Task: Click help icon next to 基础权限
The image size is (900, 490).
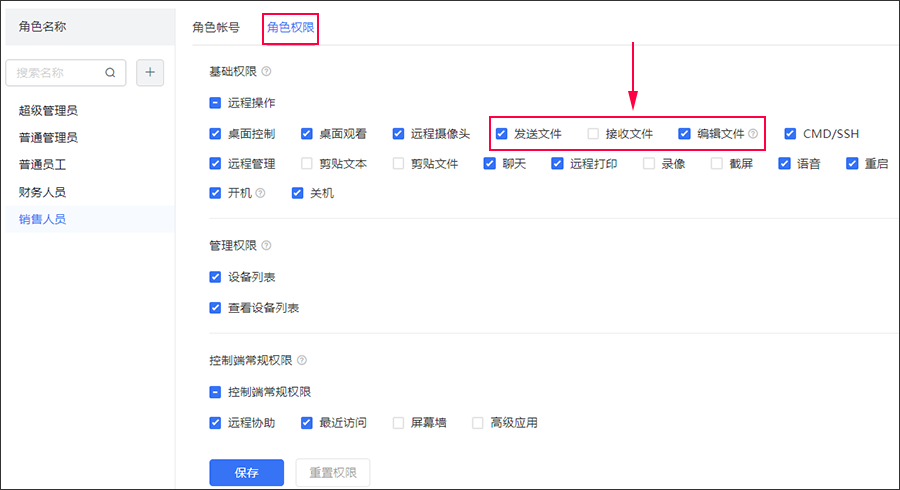Action: coord(266,72)
